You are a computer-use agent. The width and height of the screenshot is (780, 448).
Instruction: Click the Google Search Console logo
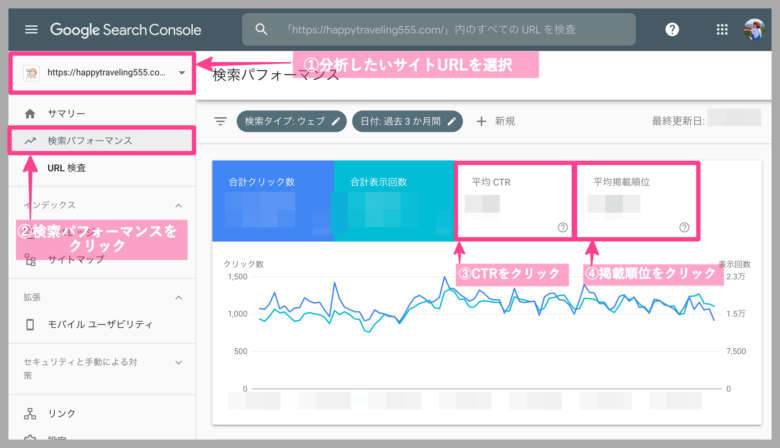coord(126,30)
